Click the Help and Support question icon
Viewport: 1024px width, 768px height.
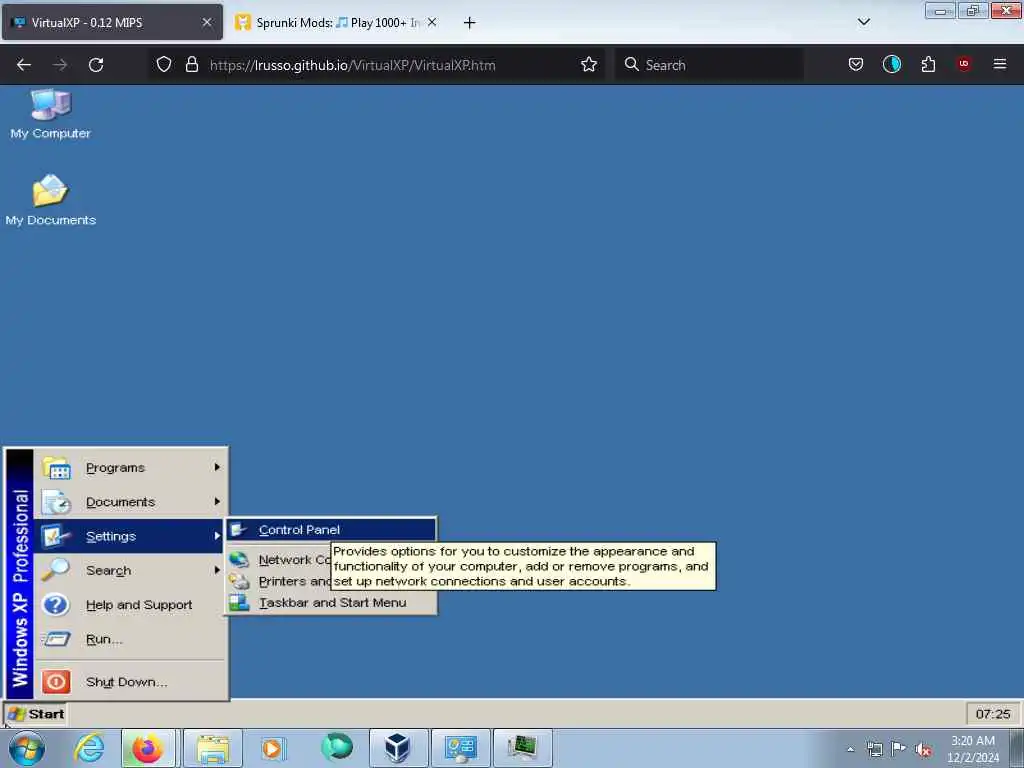click(x=56, y=605)
